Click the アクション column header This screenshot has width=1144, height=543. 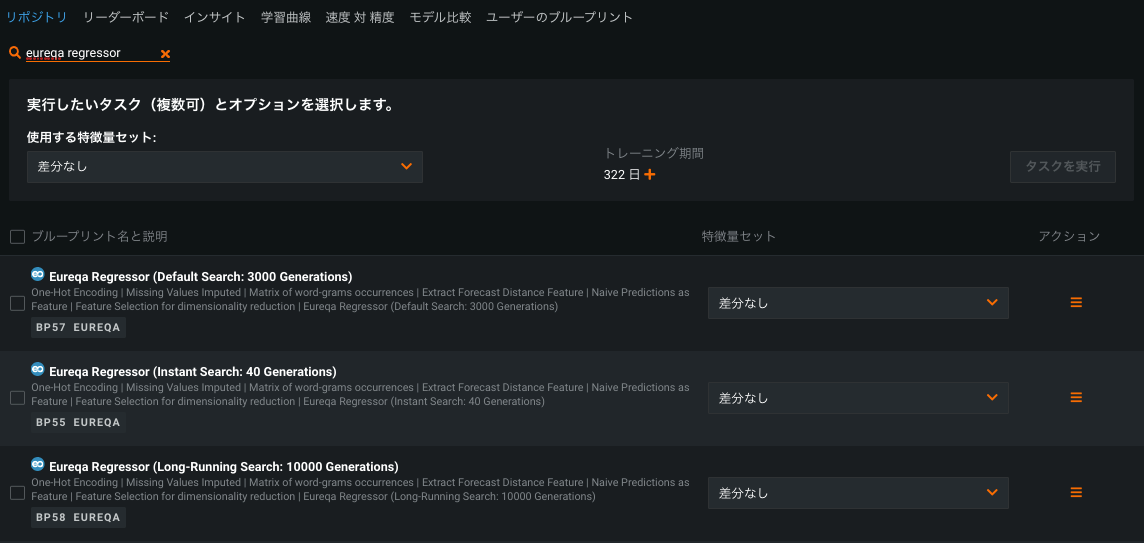click(1069, 236)
